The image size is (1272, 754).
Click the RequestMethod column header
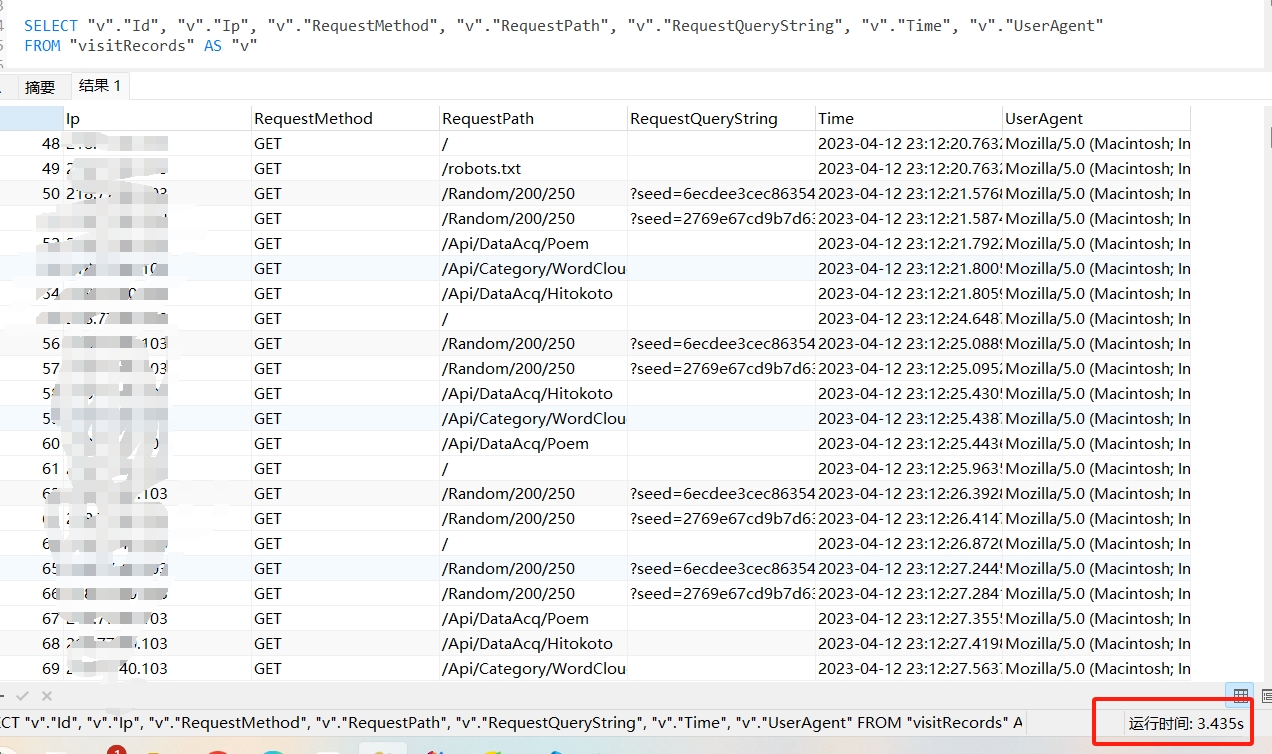[x=345, y=118]
